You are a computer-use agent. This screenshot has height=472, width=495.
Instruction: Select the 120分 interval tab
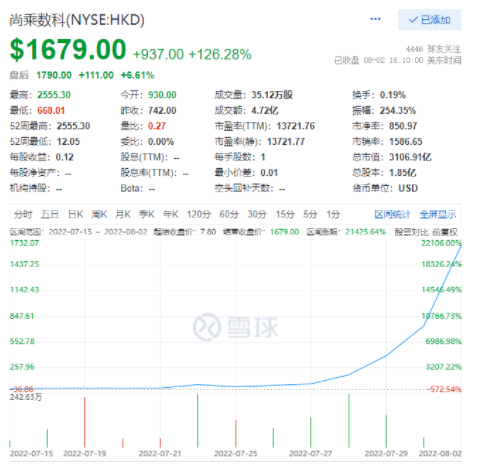(x=199, y=214)
